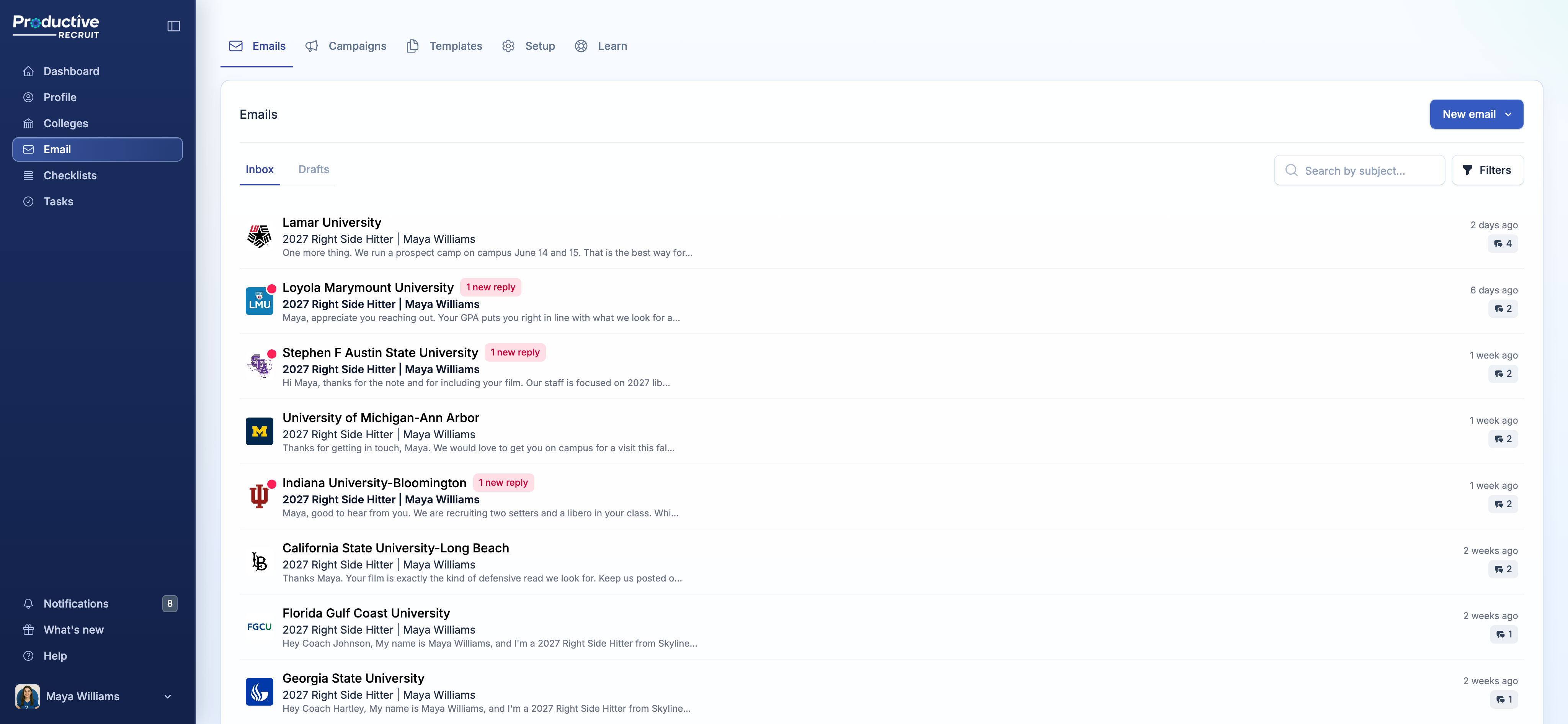The image size is (1568, 724).
Task: Open What's new gift icon
Action: [28, 630]
